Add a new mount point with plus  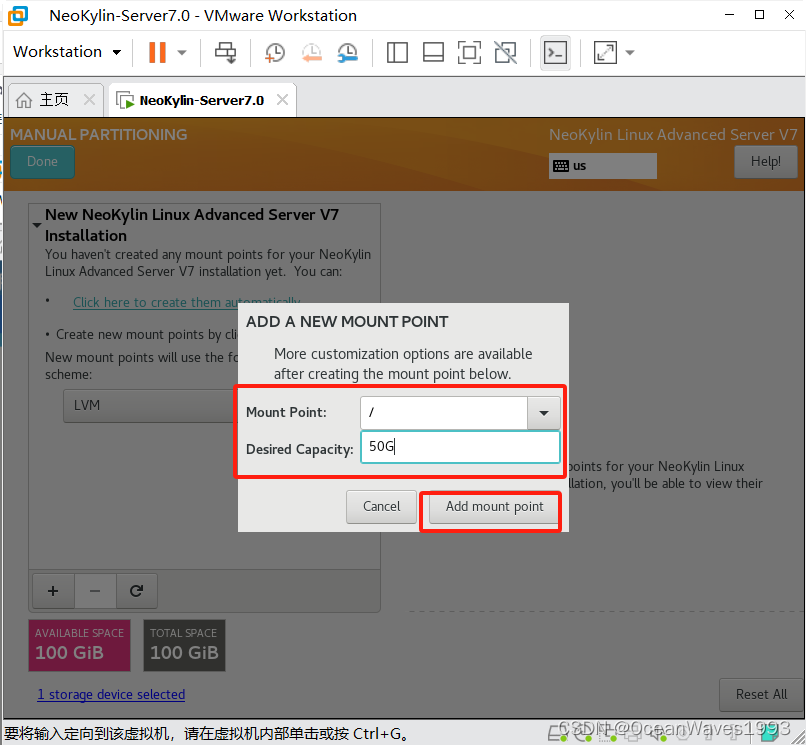pyautogui.click(x=53, y=591)
